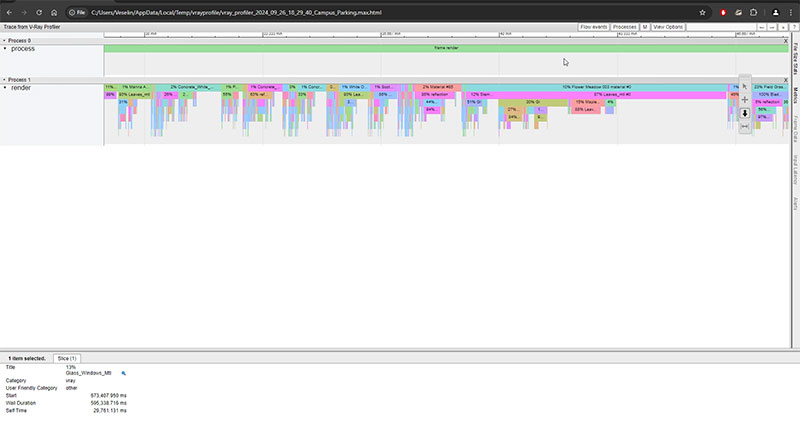Select the 15% Maple slice

click(587, 103)
